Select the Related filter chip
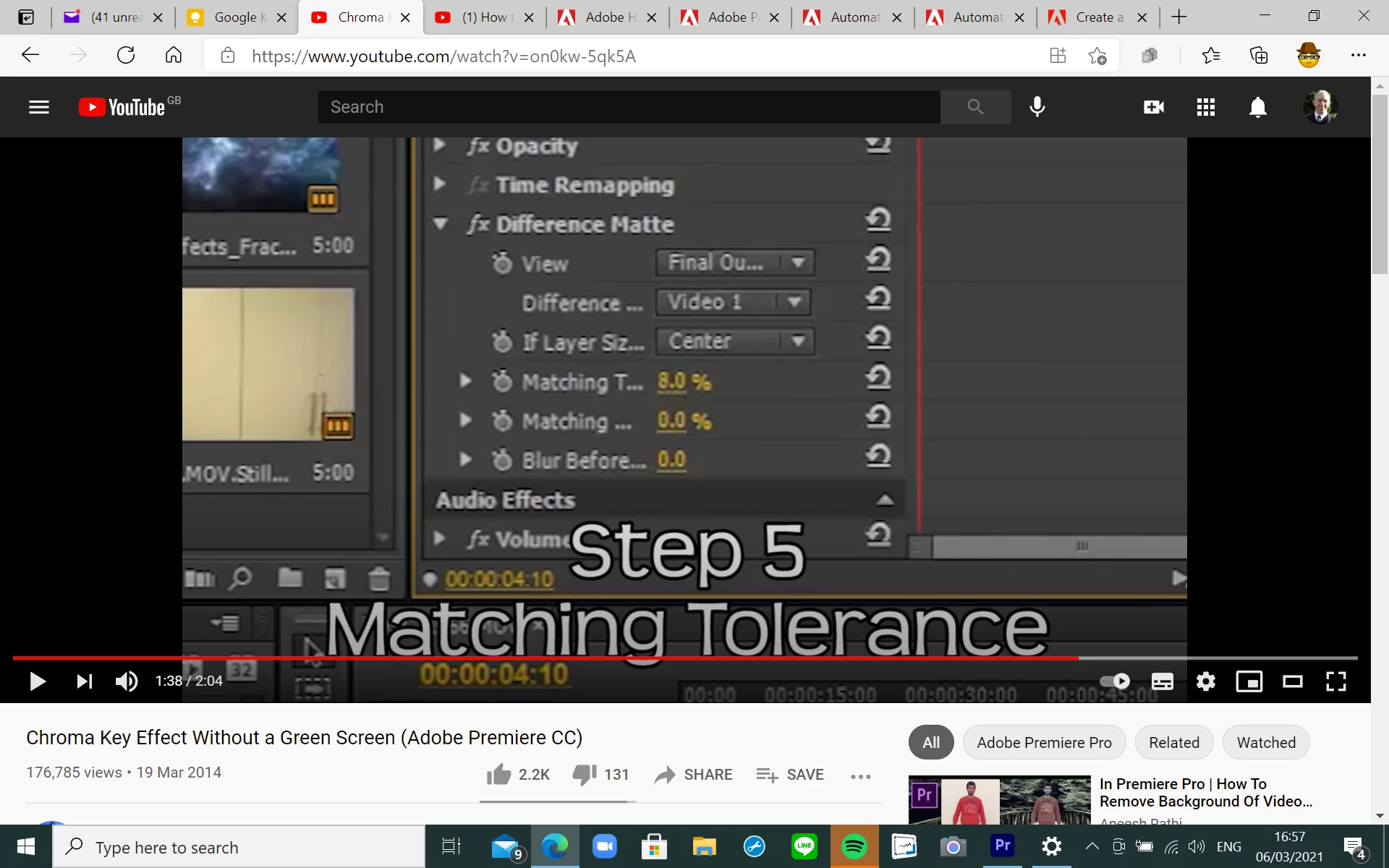 click(x=1173, y=743)
